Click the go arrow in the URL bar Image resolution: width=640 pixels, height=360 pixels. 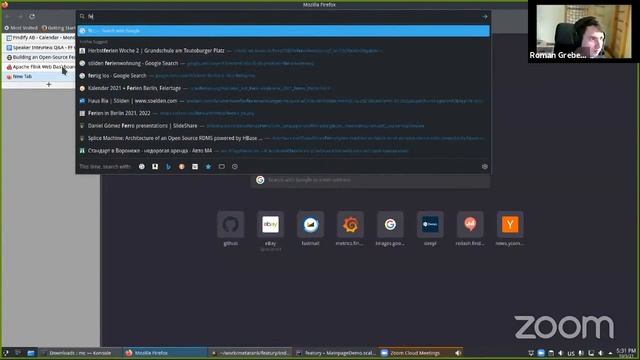(484, 17)
